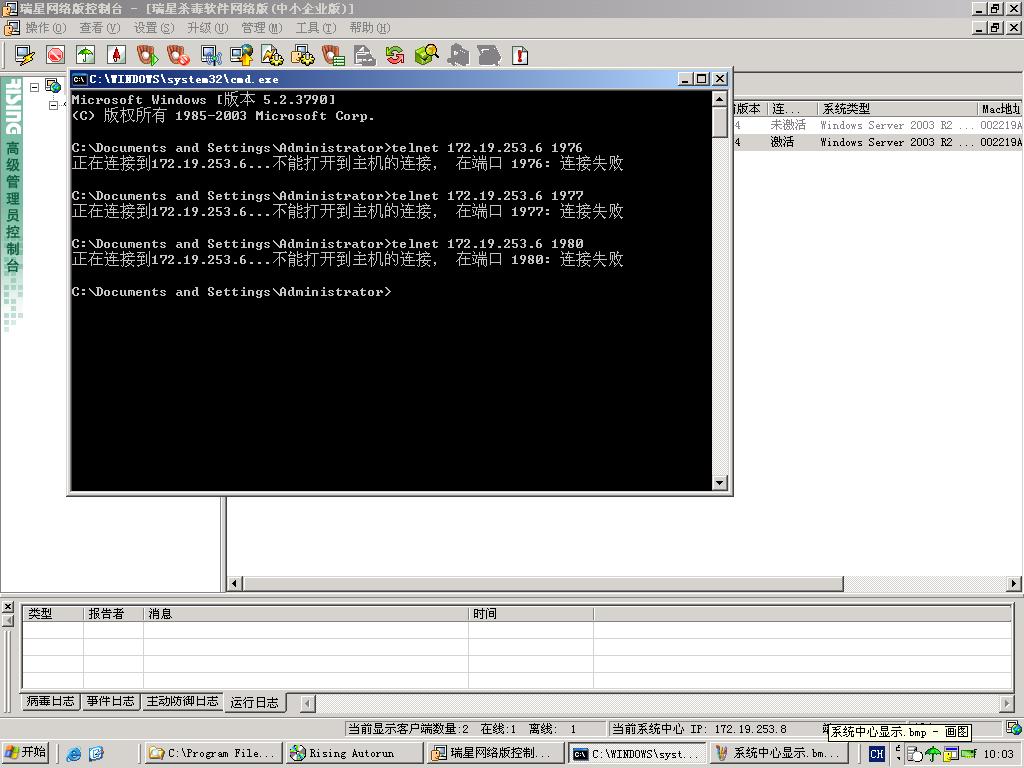Image resolution: width=1024 pixels, height=768 pixels.
Task: Switch to 系统中心显示.bm... taskbar button
Action: click(778, 754)
